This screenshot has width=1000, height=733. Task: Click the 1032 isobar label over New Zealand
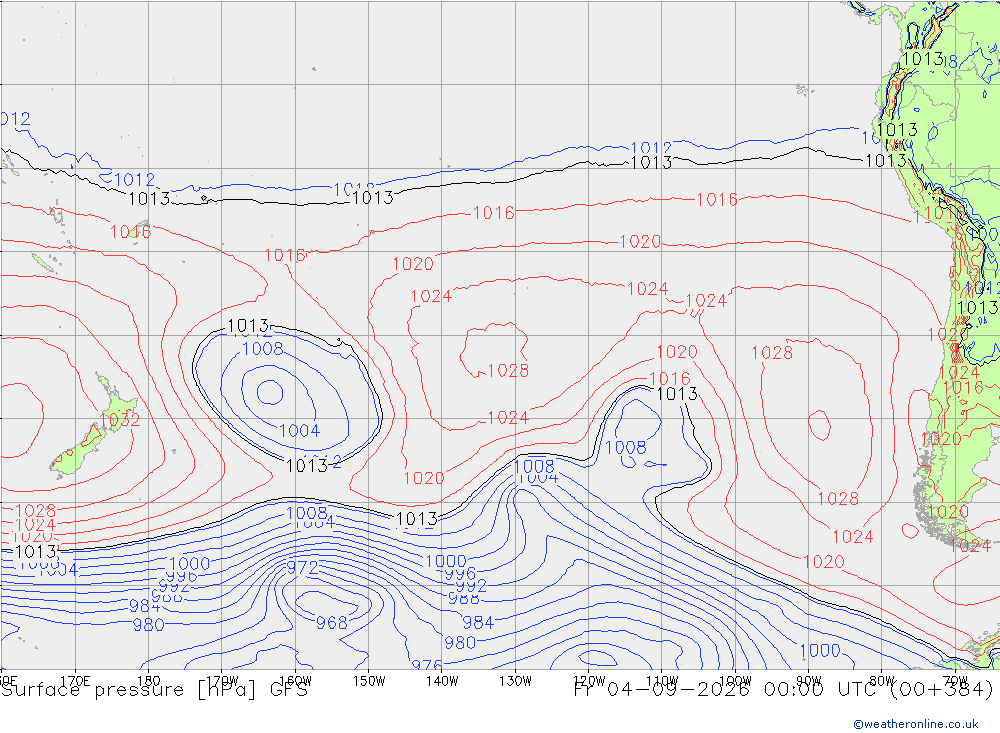pos(119,420)
